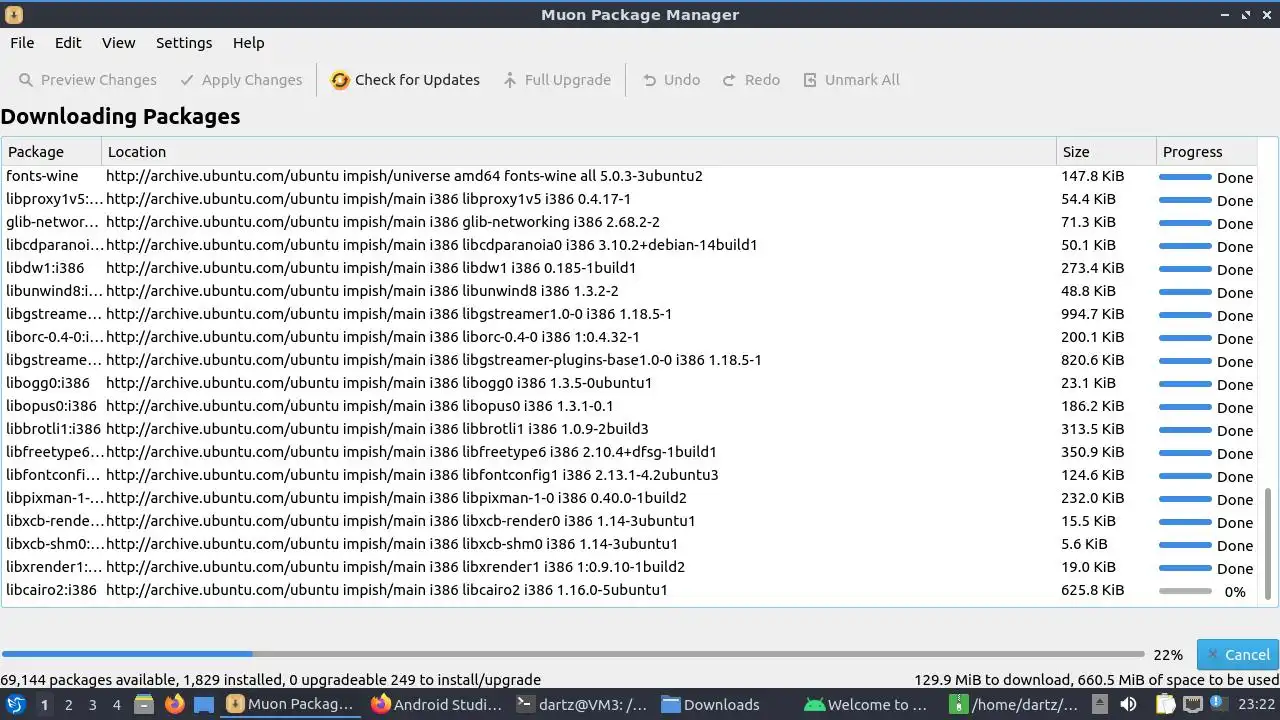Select the libpixman-1-0 package row
1280x720 pixels.
(x=630, y=498)
